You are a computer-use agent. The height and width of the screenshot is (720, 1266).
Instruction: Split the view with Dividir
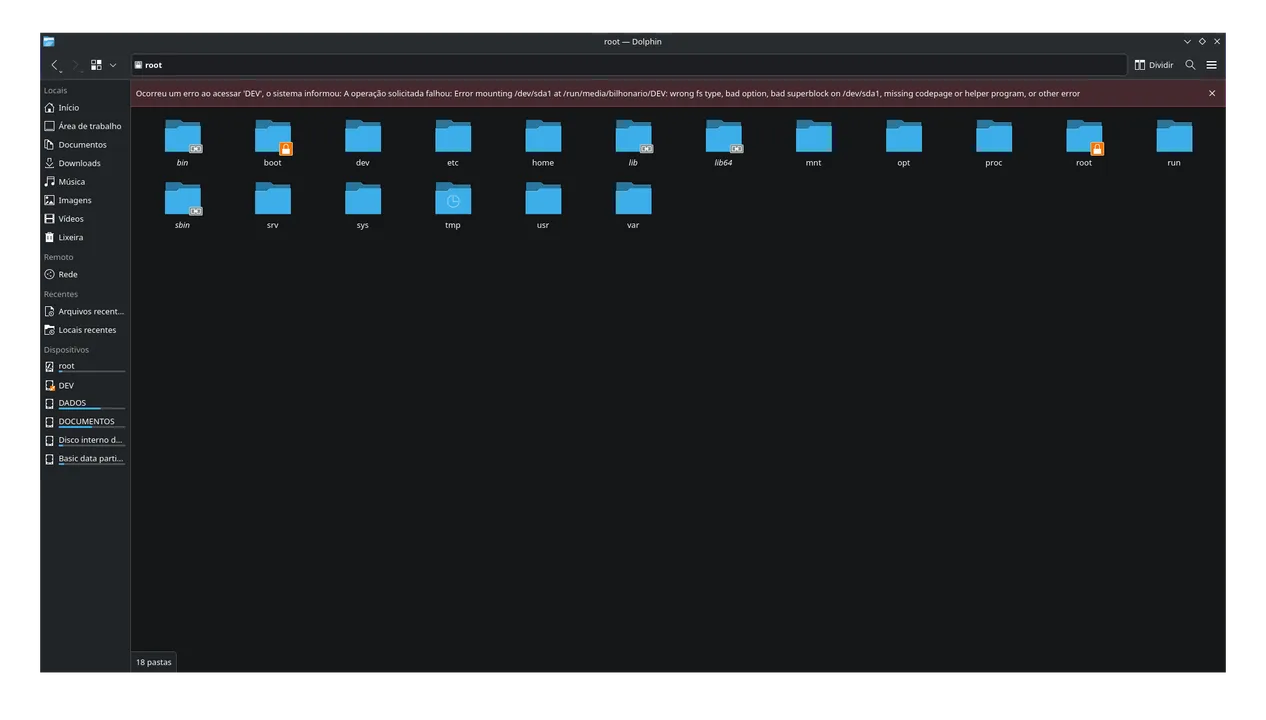point(1153,65)
